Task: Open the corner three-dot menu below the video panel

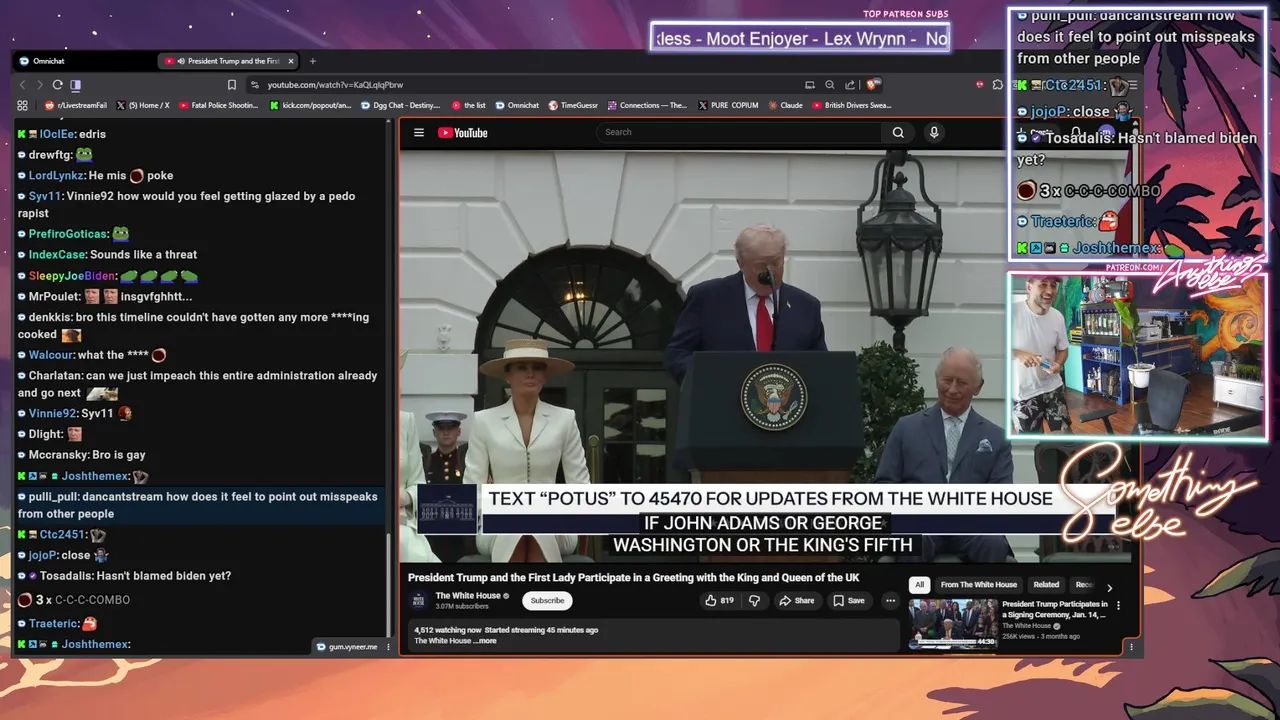Action: tap(1131, 647)
